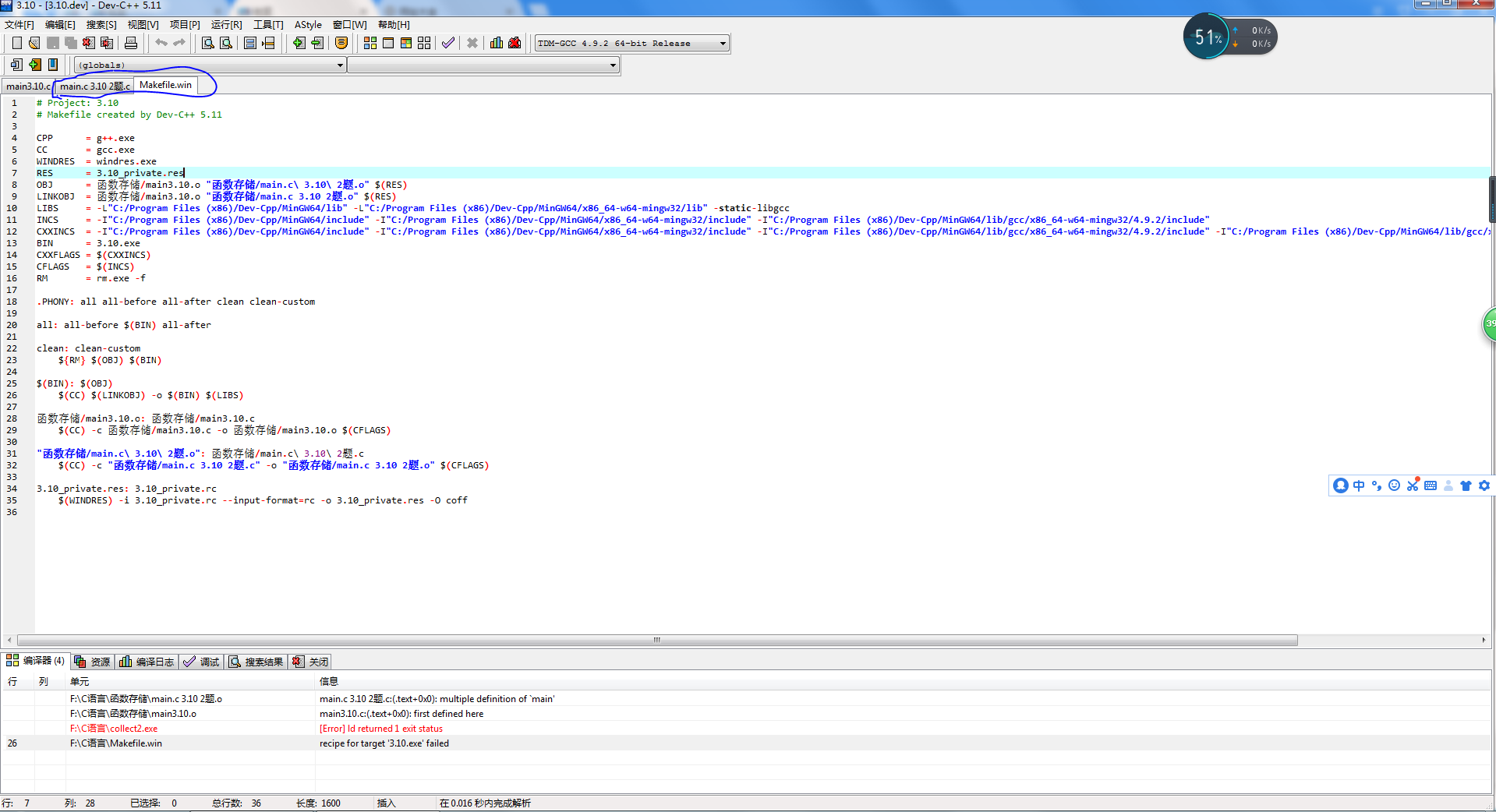The width and height of the screenshot is (1496, 812).
Task: Open the input method gear settings icon
Action: point(1484,485)
